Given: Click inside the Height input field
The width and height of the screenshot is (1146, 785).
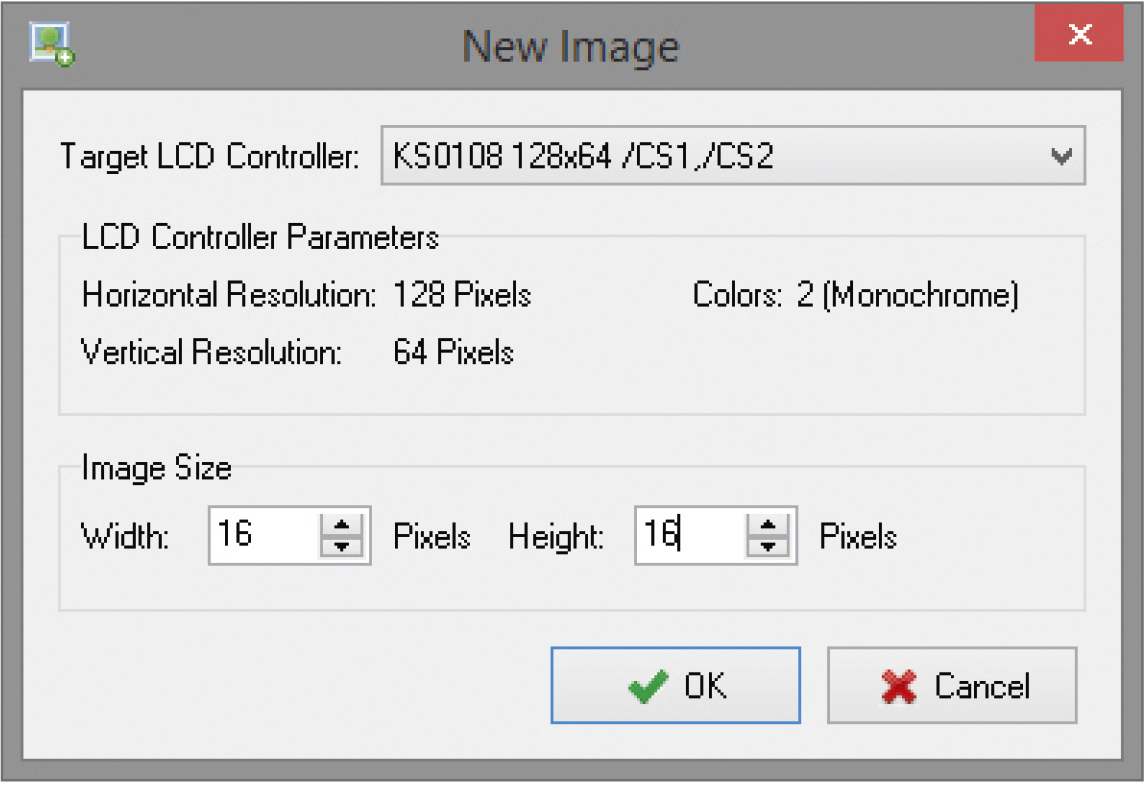Looking at the screenshot, I should [690, 535].
